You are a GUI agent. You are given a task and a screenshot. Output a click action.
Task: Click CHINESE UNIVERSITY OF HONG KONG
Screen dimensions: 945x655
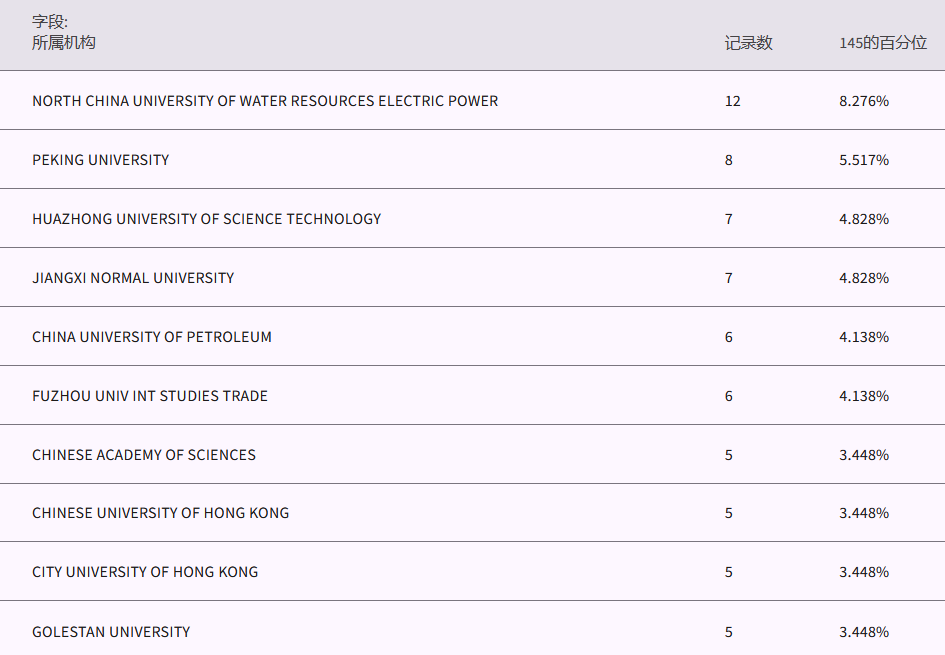click(160, 513)
